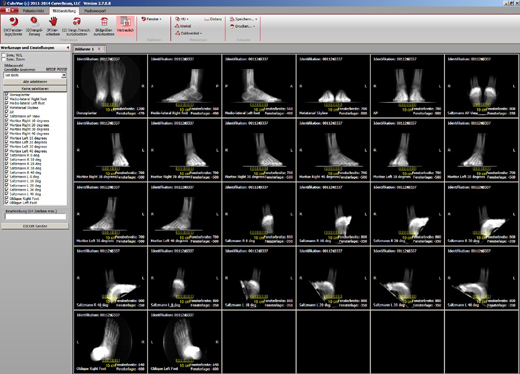
Task: Pick the Distanz measurement tool
Action: click(x=213, y=19)
